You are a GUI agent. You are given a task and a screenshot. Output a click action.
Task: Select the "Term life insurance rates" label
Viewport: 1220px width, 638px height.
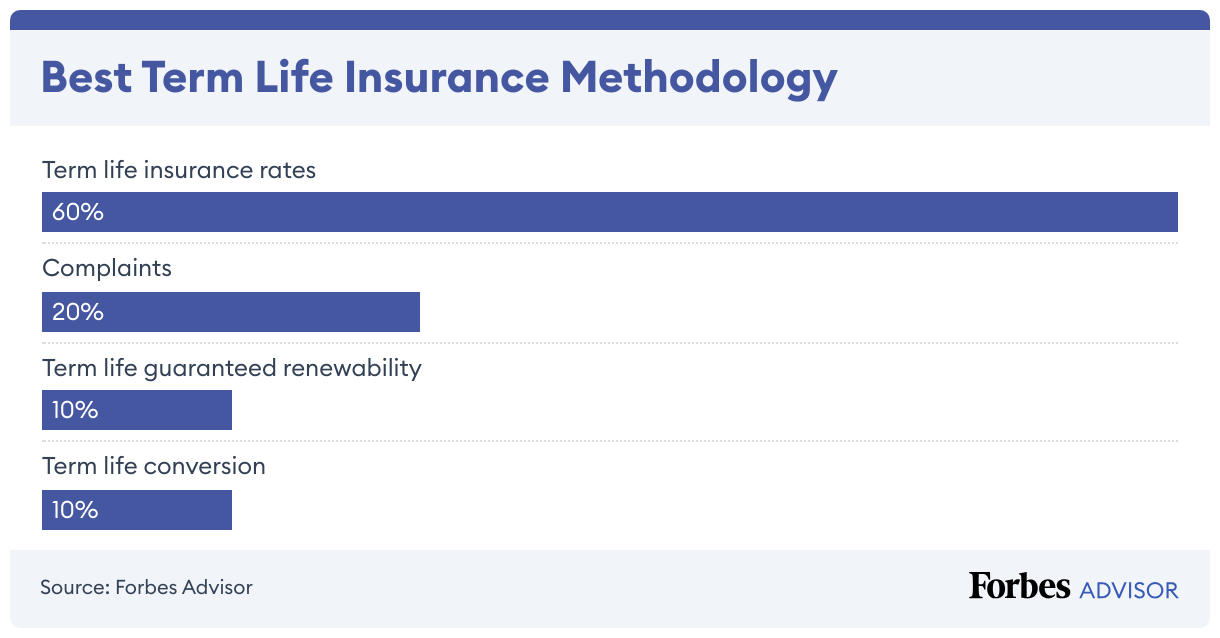coord(179,170)
